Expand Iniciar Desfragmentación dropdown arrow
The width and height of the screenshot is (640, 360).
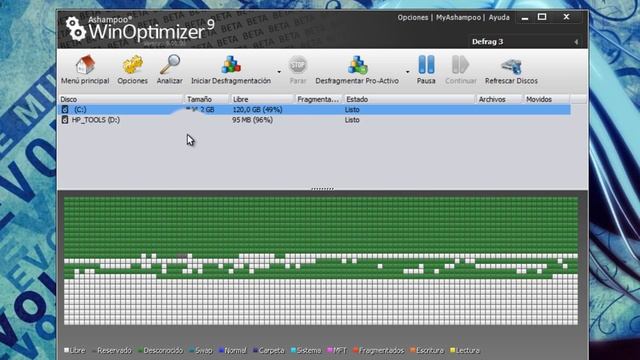point(279,72)
